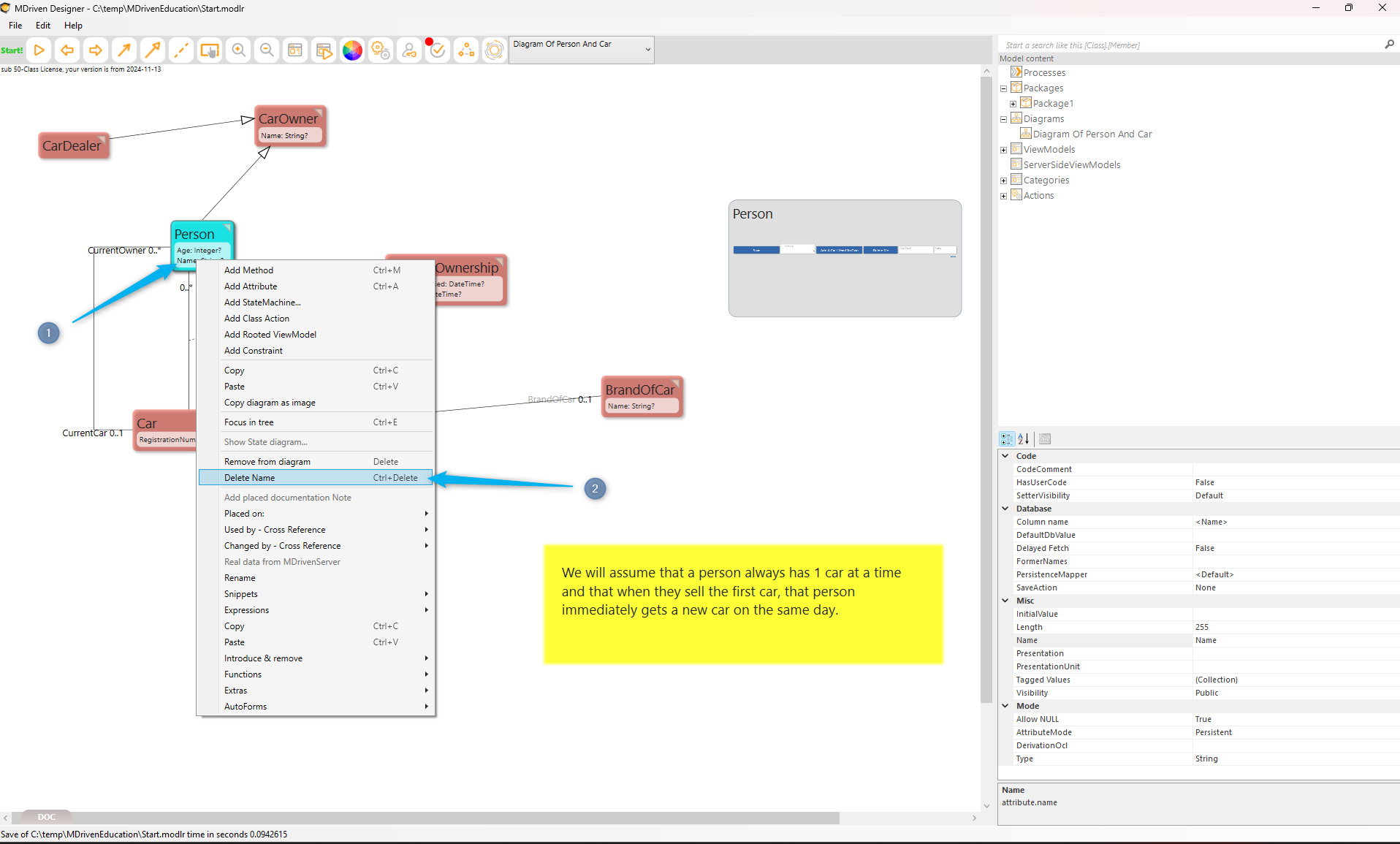Open the Edit menu

pyautogui.click(x=43, y=26)
